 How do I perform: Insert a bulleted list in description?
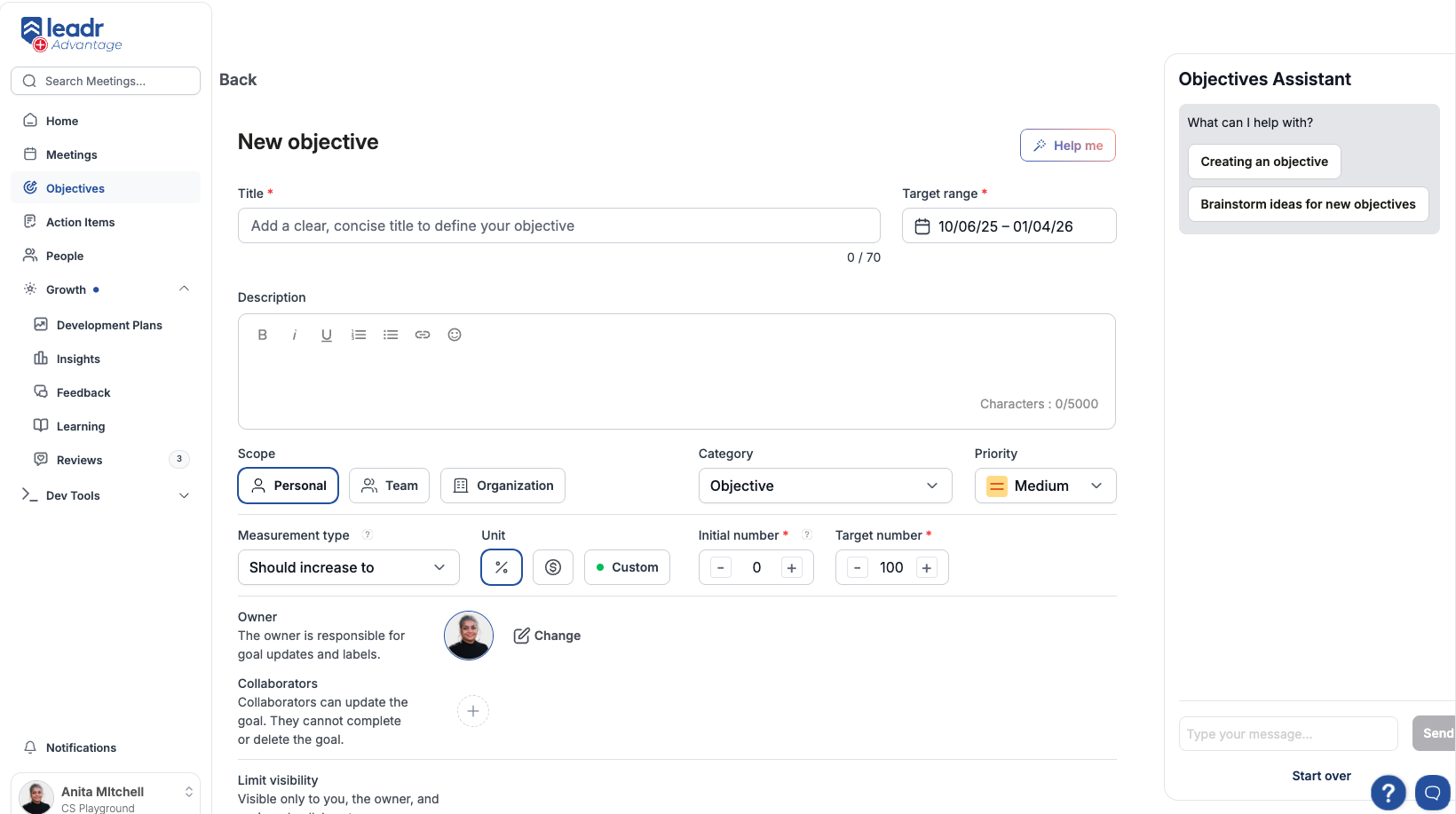(x=391, y=335)
